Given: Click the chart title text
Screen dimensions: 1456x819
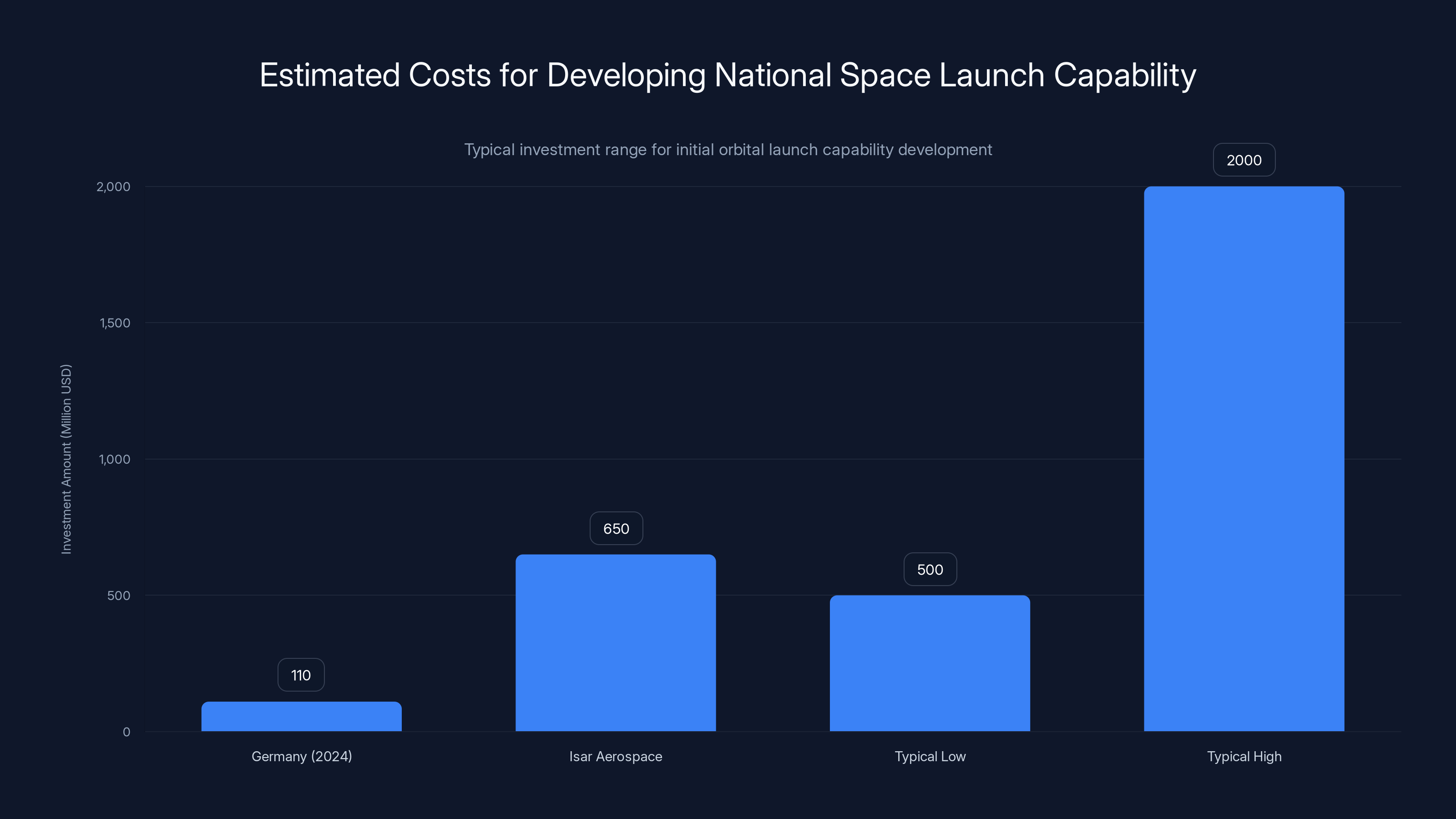Looking at the screenshot, I should [x=728, y=74].
